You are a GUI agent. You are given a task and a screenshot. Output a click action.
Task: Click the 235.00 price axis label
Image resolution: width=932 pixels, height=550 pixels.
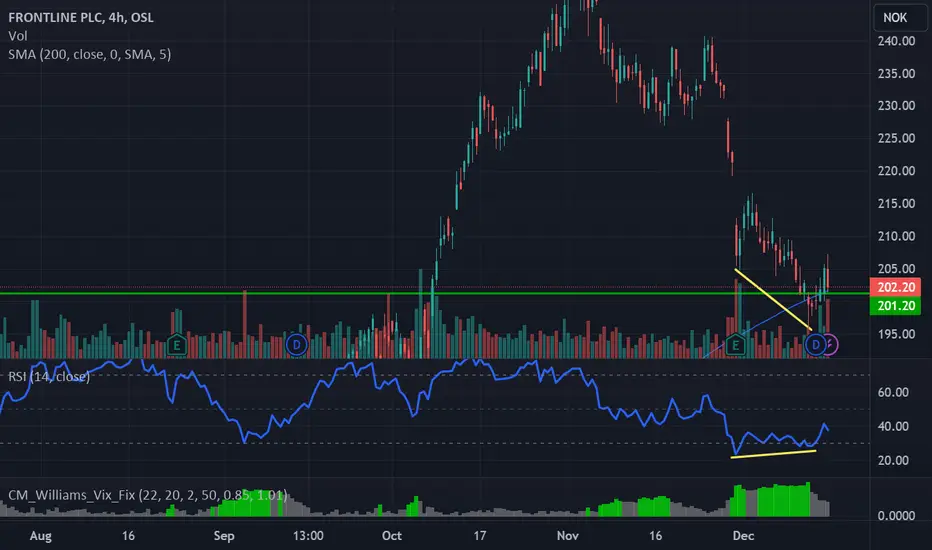coord(896,74)
